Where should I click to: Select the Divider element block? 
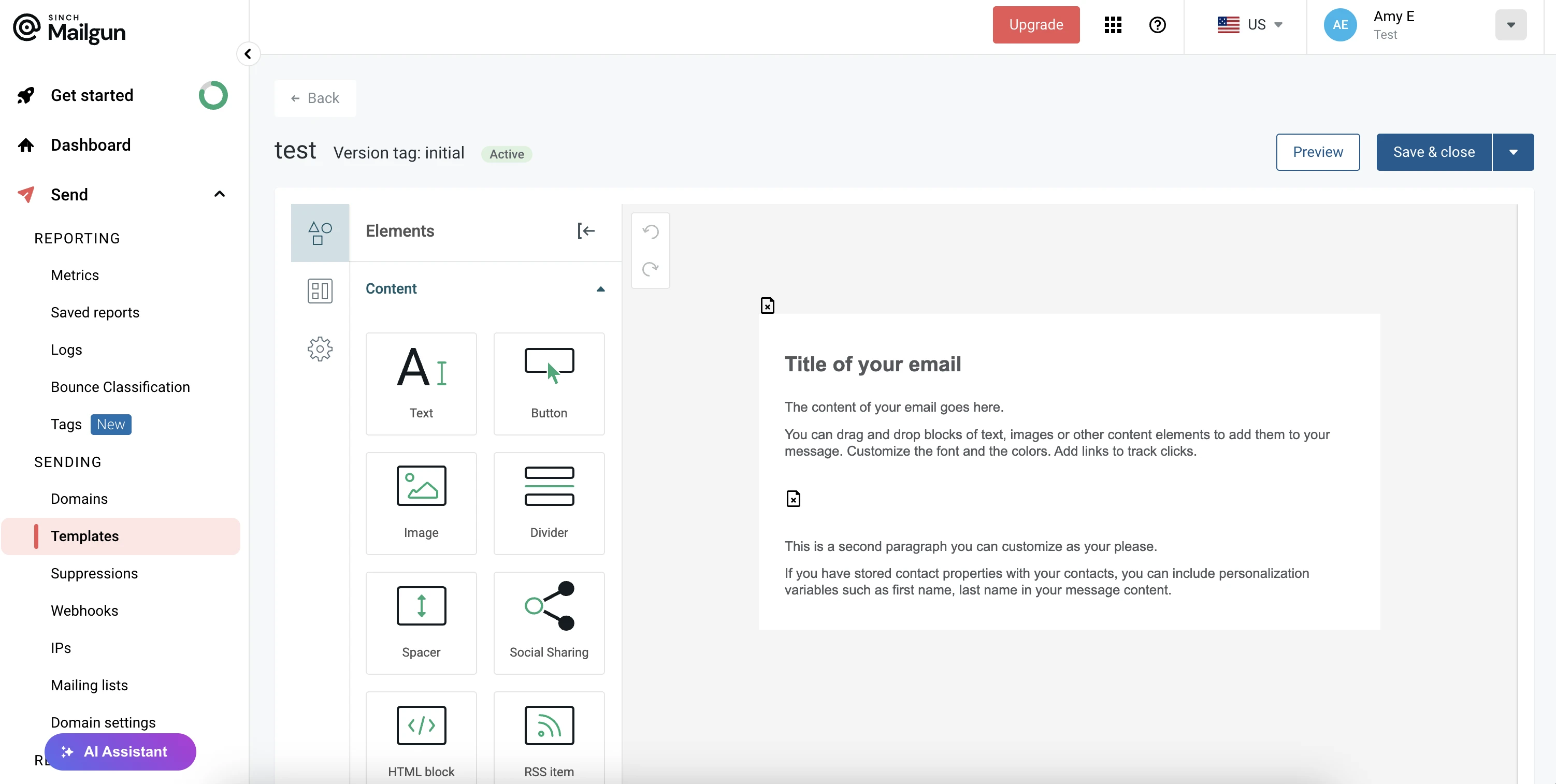549,502
